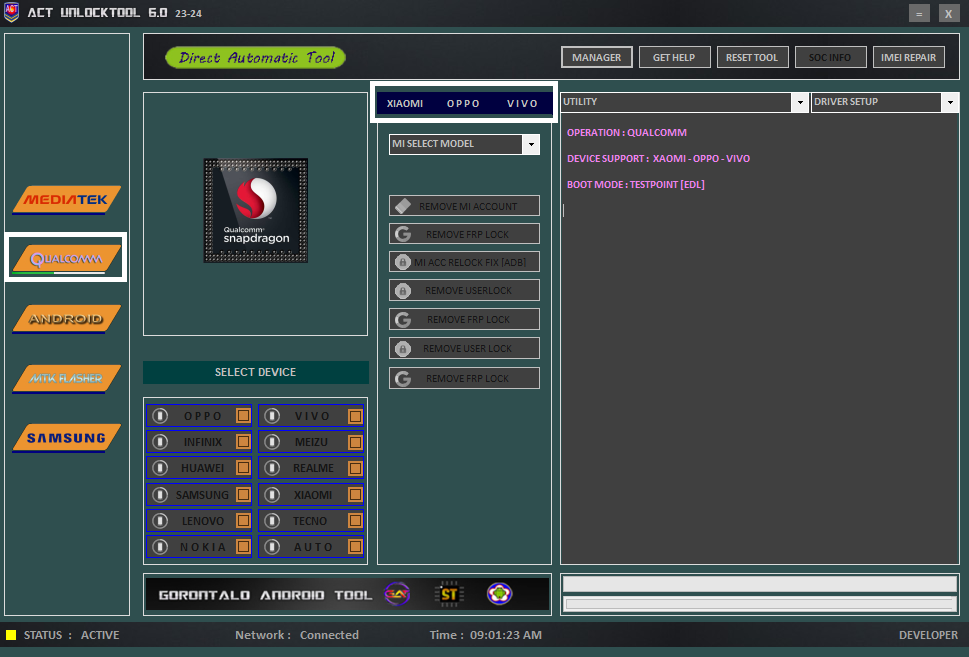Screen dimensions: 969x657
Task: Toggle the XIAOMI device power button
Action: tap(272, 494)
